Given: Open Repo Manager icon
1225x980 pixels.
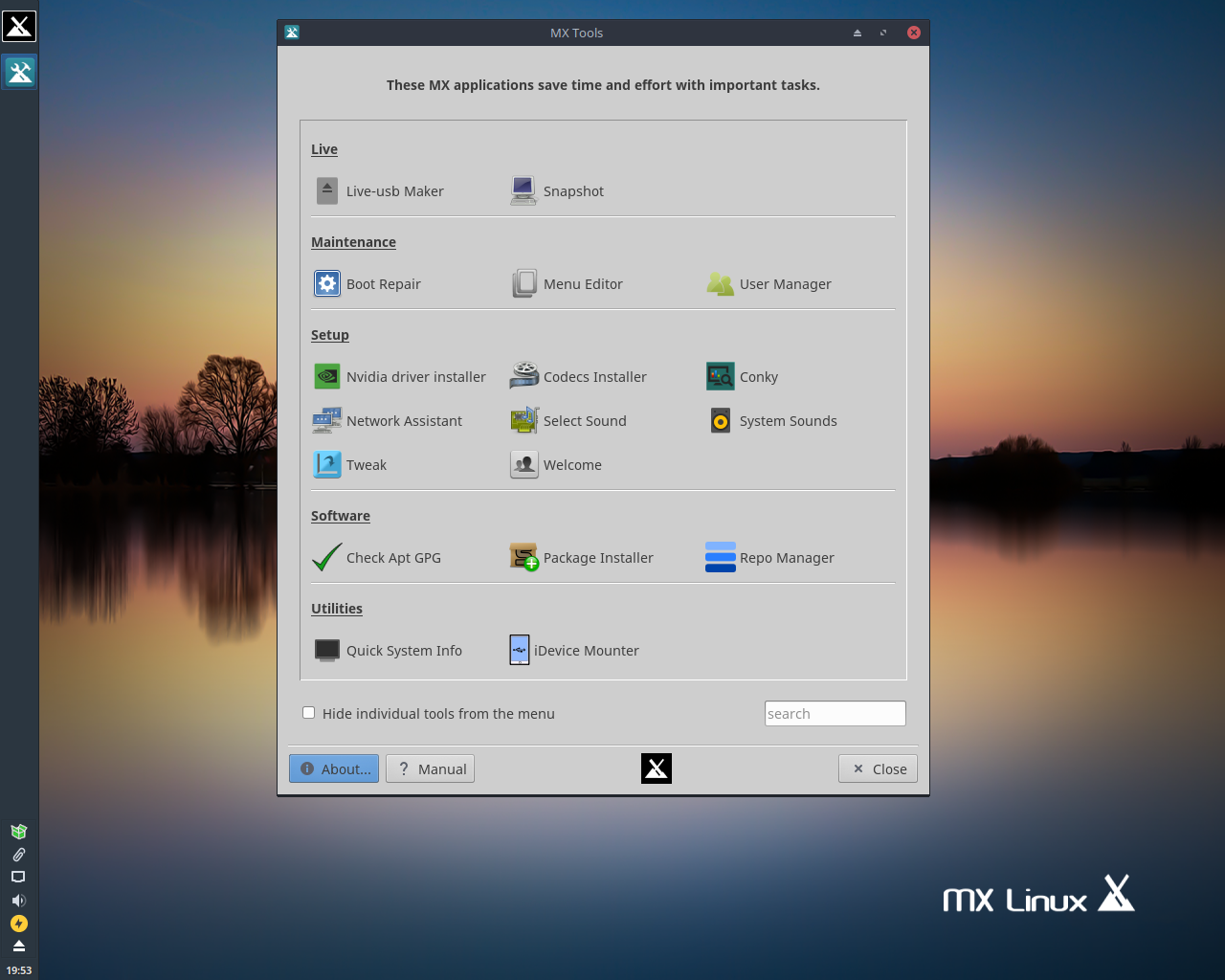Looking at the screenshot, I should pos(721,558).
